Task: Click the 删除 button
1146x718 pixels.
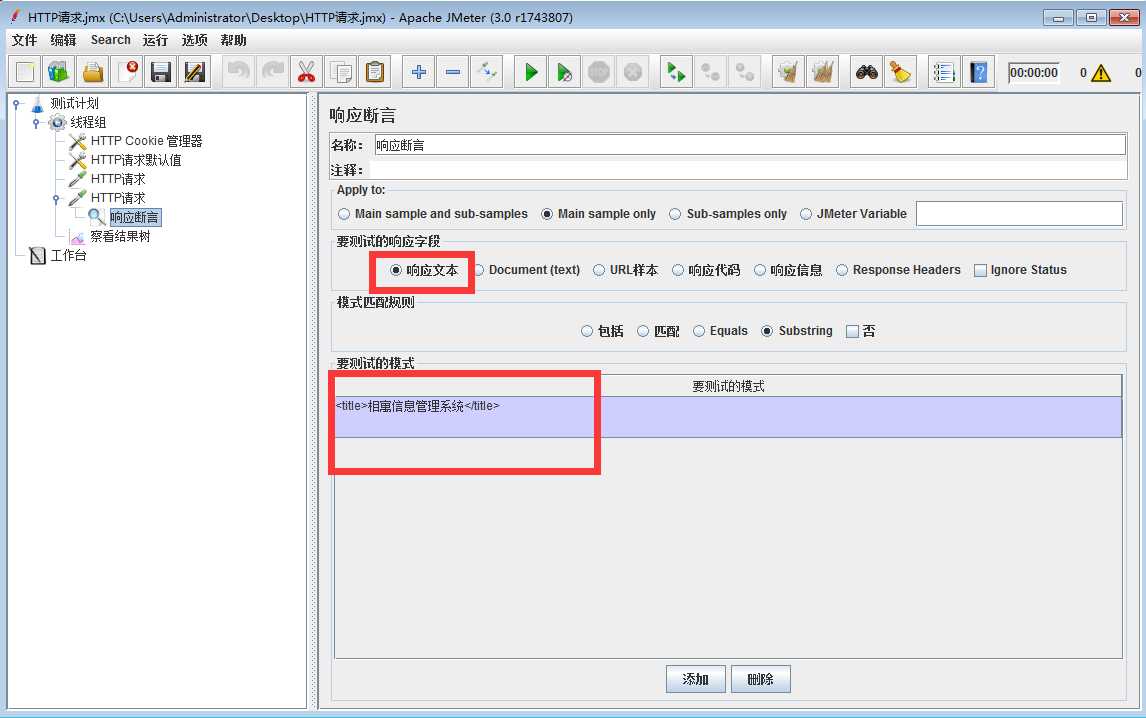Action: [x=761, y=679]
